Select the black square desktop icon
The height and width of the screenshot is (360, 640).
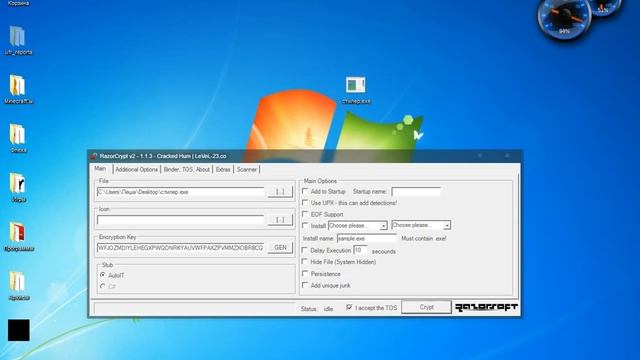pyautogui.click(x=18, y=330)
